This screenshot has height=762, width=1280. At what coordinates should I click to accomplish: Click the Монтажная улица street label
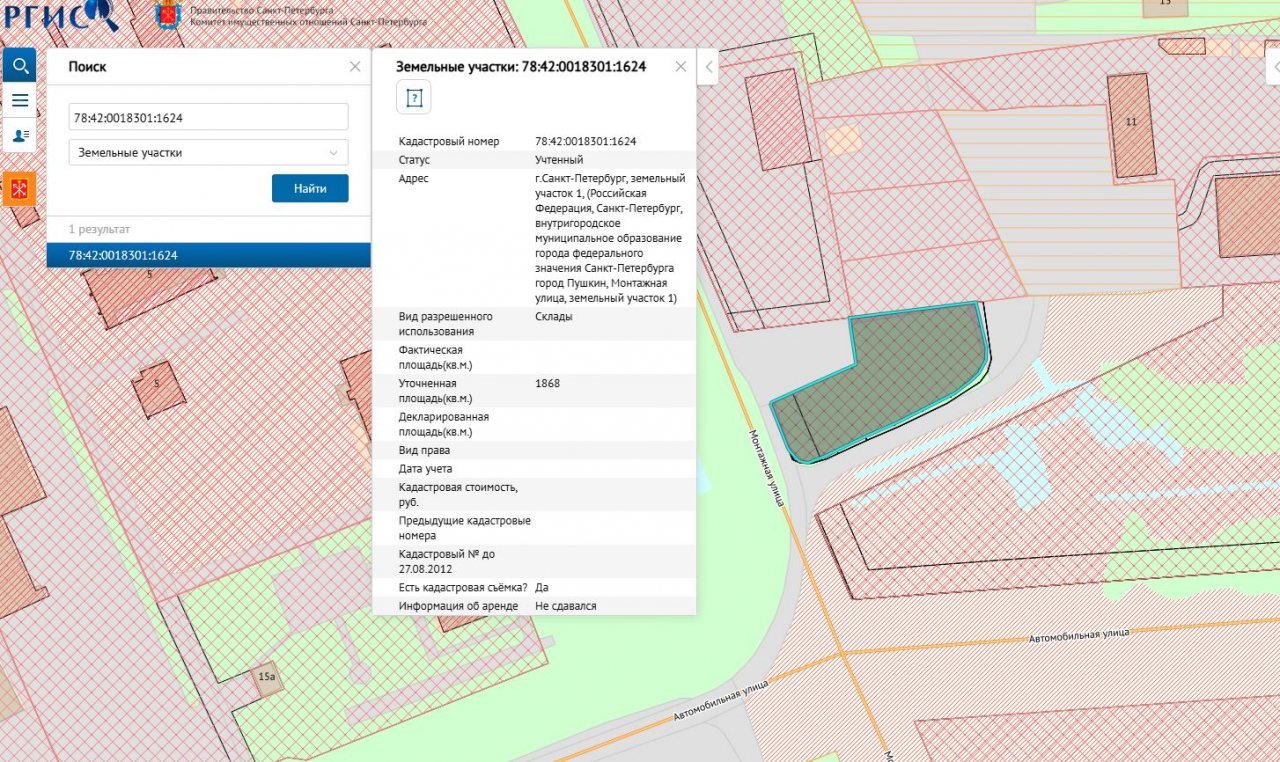coord(766,467)
